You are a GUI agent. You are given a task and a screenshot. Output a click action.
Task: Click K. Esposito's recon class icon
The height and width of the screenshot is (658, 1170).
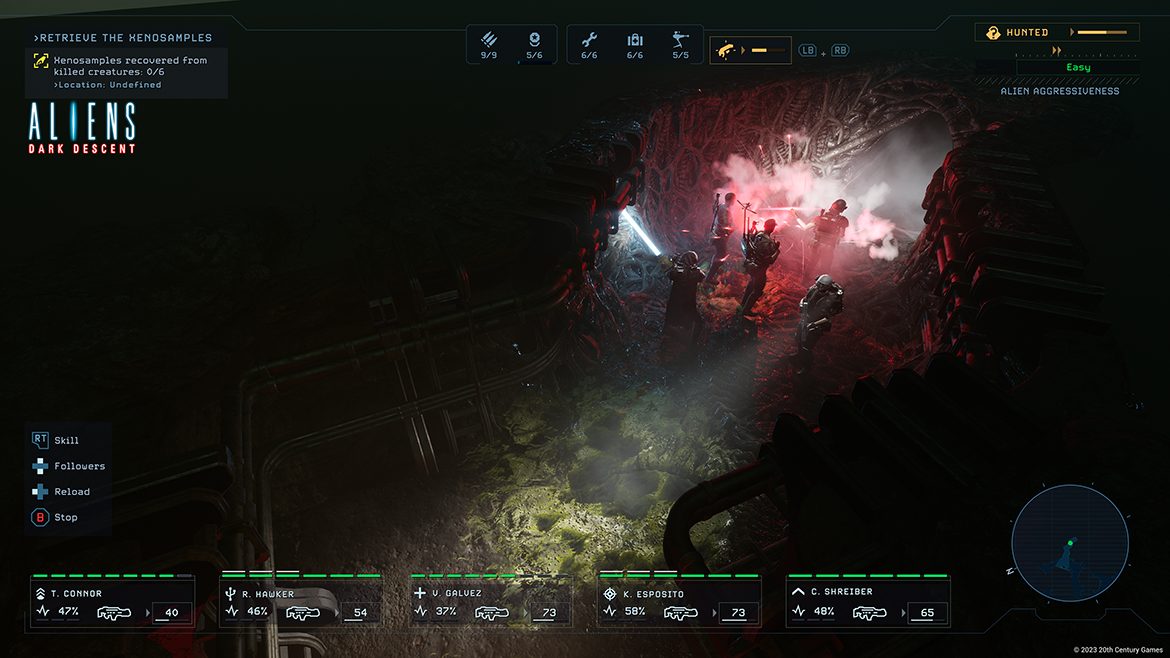[x=609, y=593]
